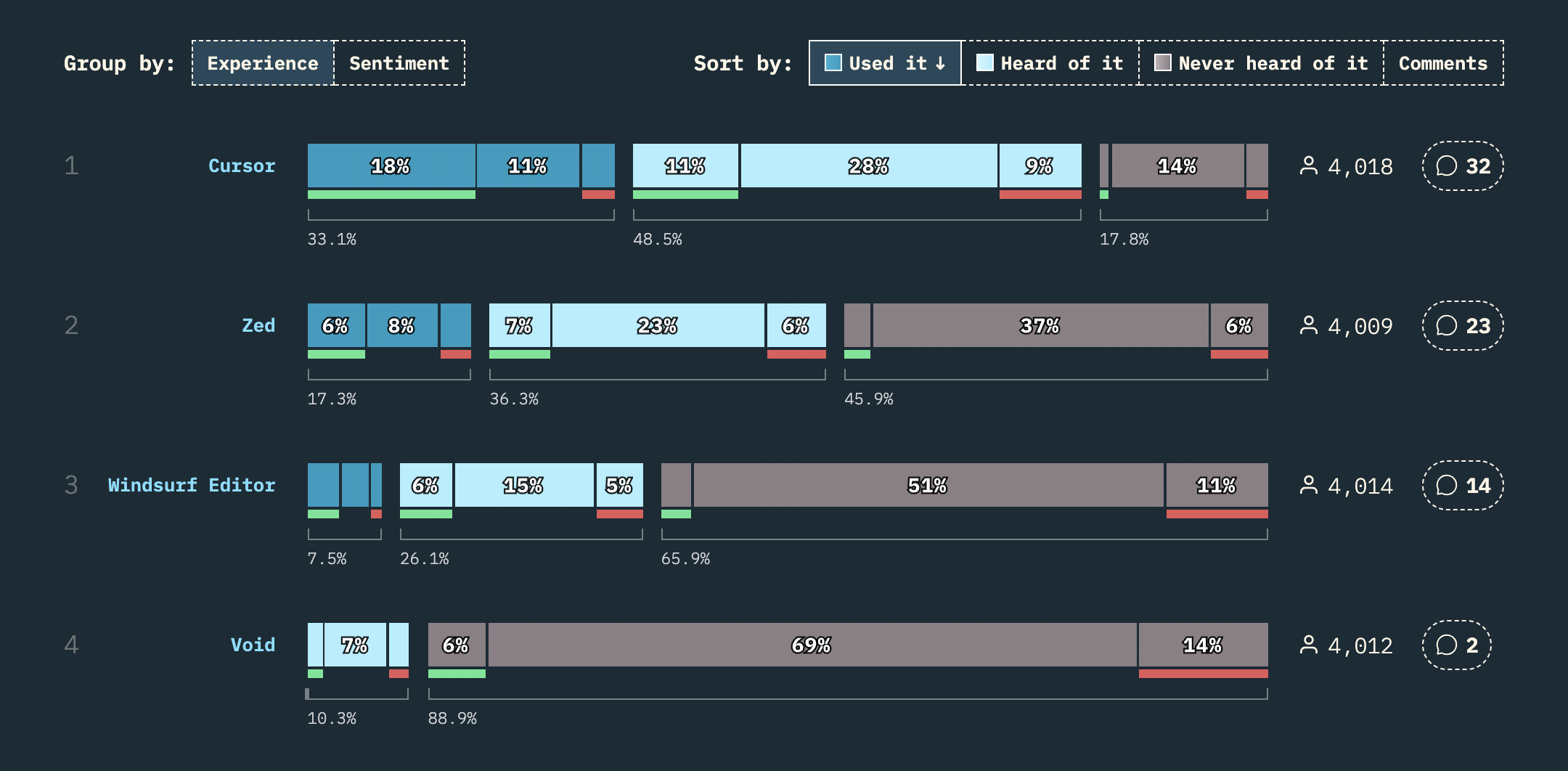
Task: Click Zed's 36.3% heard total
Action: (x=514, y=399)
